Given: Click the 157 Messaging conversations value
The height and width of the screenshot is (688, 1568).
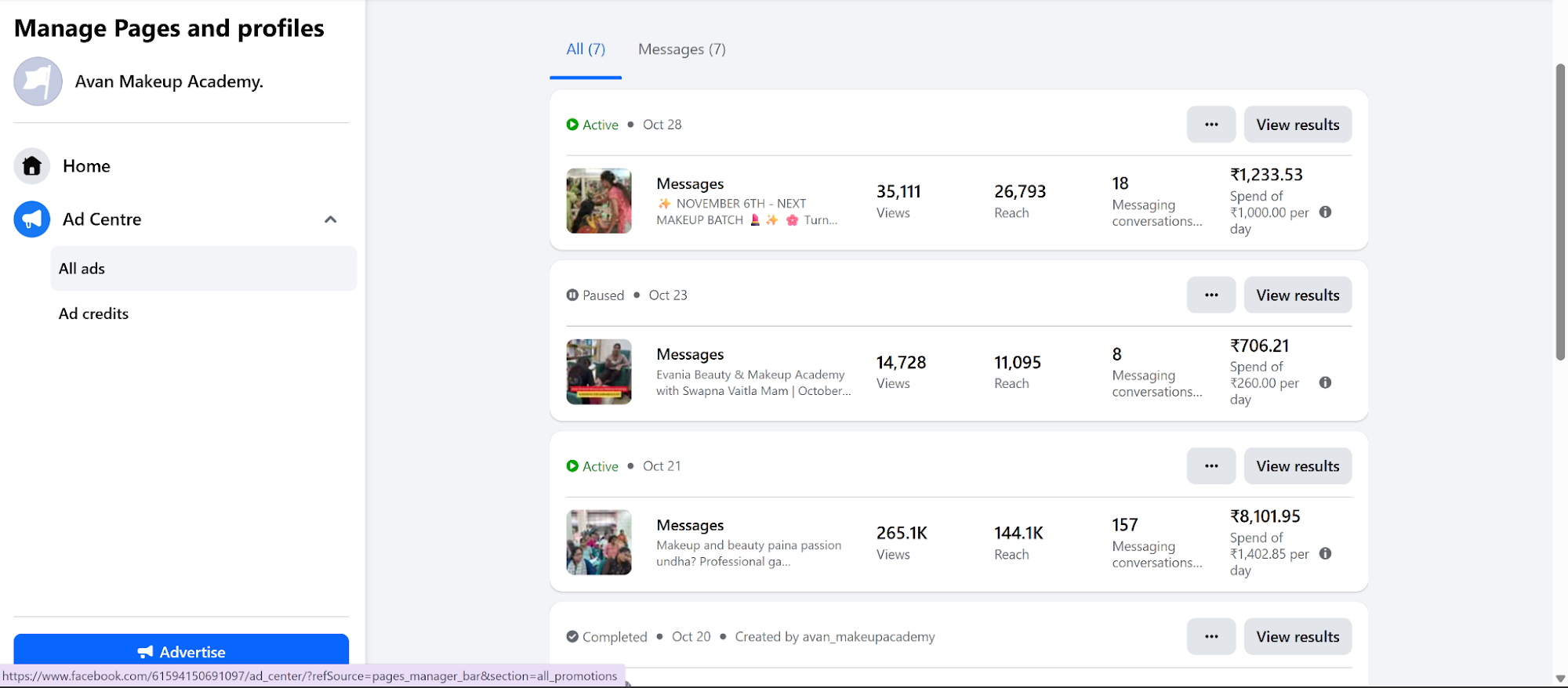Looking at the screenshot, I should 1124,525.
